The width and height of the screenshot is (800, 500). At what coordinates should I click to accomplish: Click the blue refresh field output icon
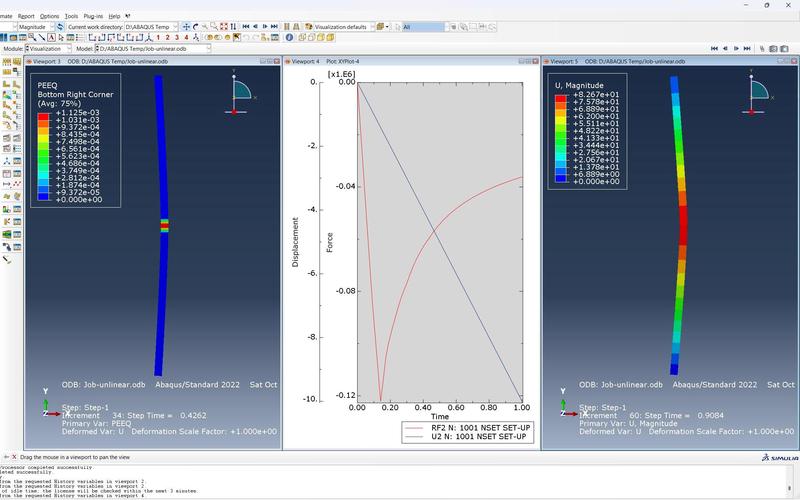click(60, 27)
